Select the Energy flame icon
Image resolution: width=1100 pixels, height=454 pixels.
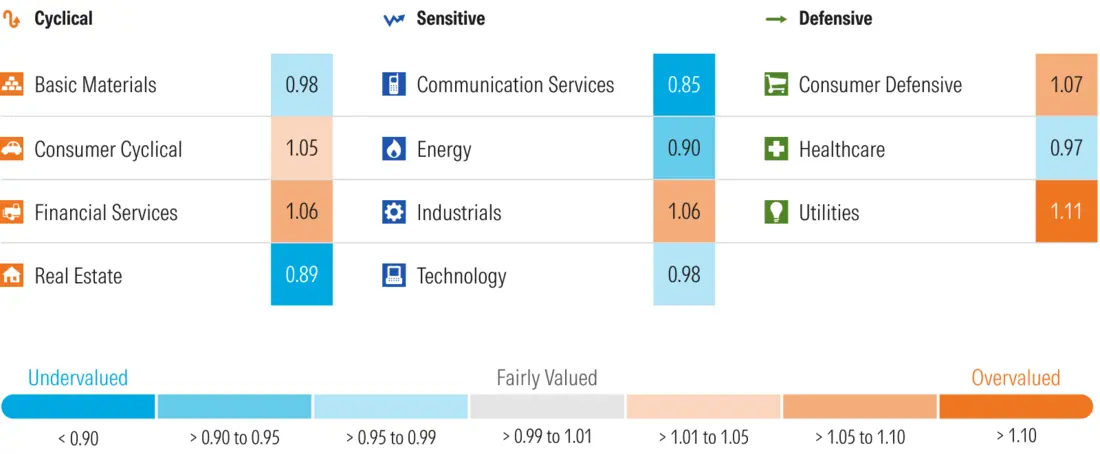coord(394,149)
